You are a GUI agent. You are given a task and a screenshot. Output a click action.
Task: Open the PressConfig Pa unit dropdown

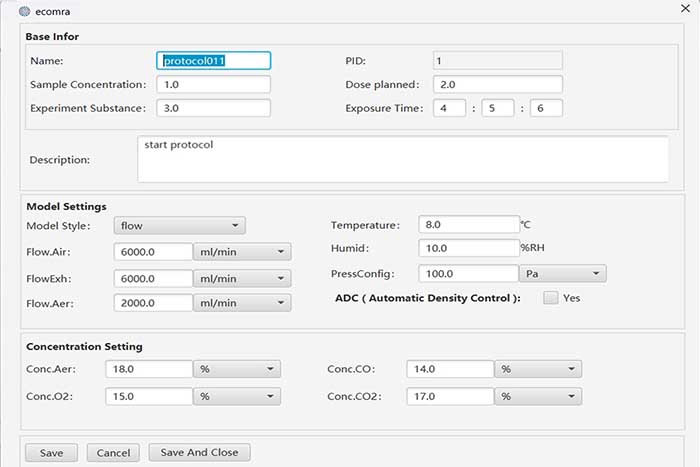point(562,273)
